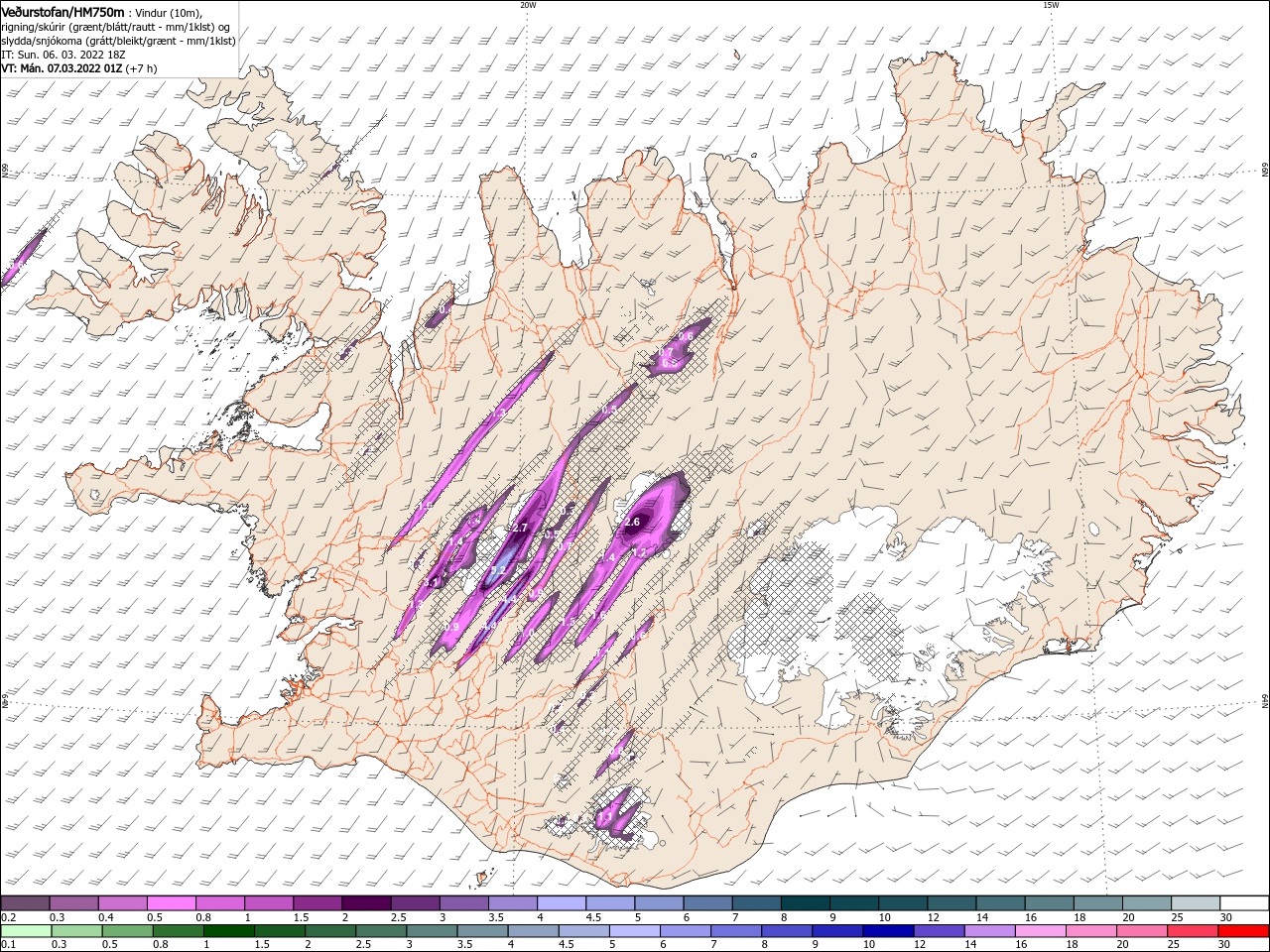
Task: Pick the light lavender 4–4.5 snow swatch
Action: [564, 902]
